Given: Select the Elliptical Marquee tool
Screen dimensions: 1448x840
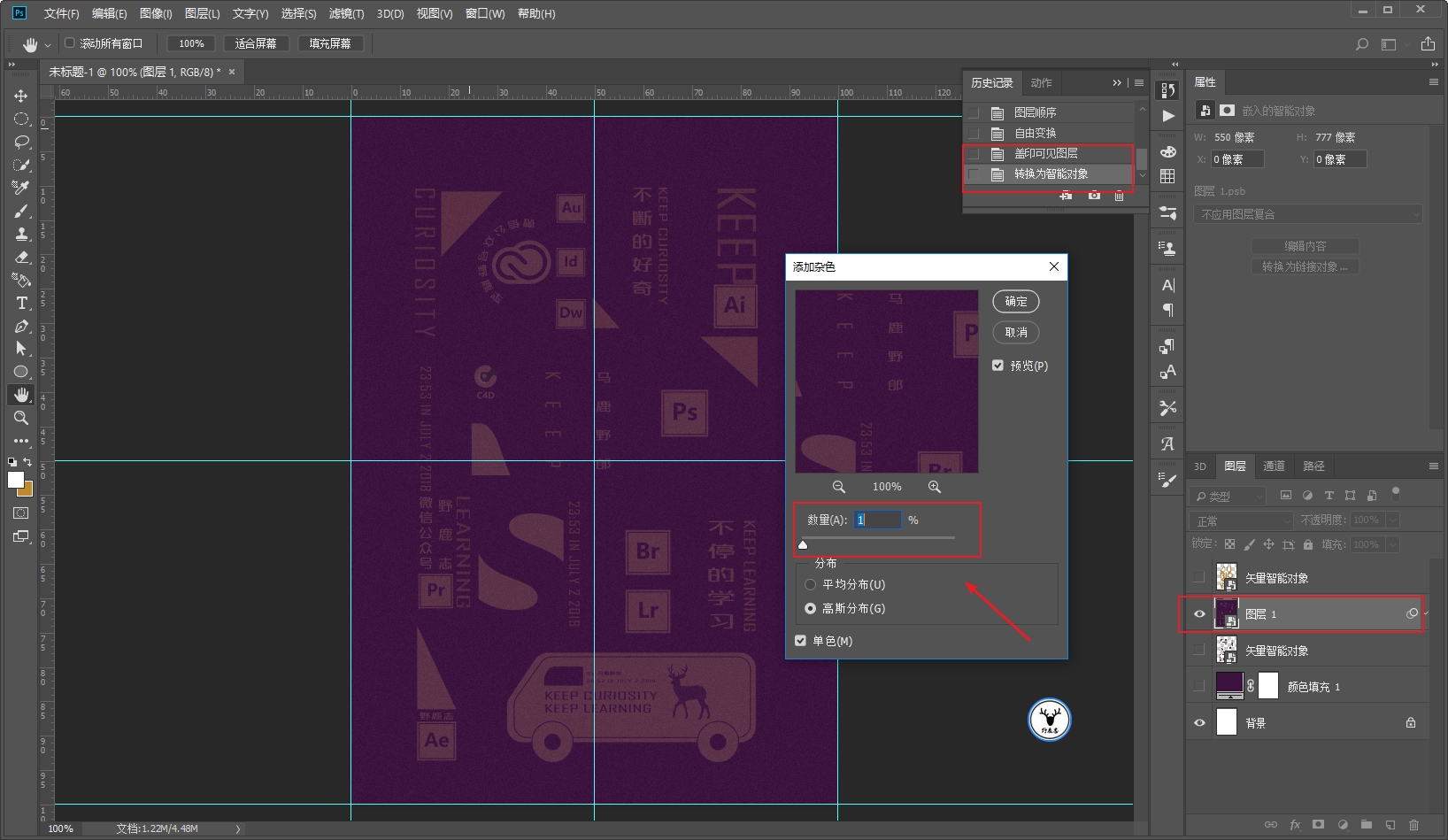Looking at the screenshot, I should pos(21,119).
